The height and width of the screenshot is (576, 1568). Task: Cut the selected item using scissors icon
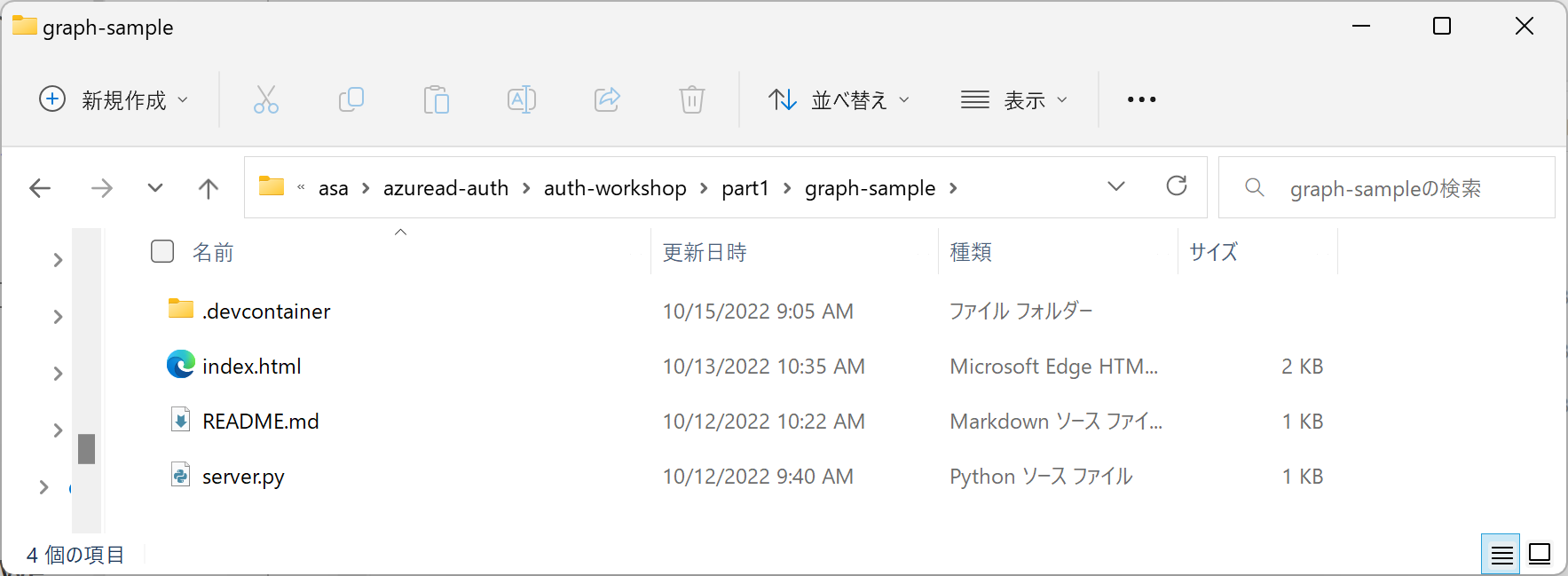coord(265,99)
